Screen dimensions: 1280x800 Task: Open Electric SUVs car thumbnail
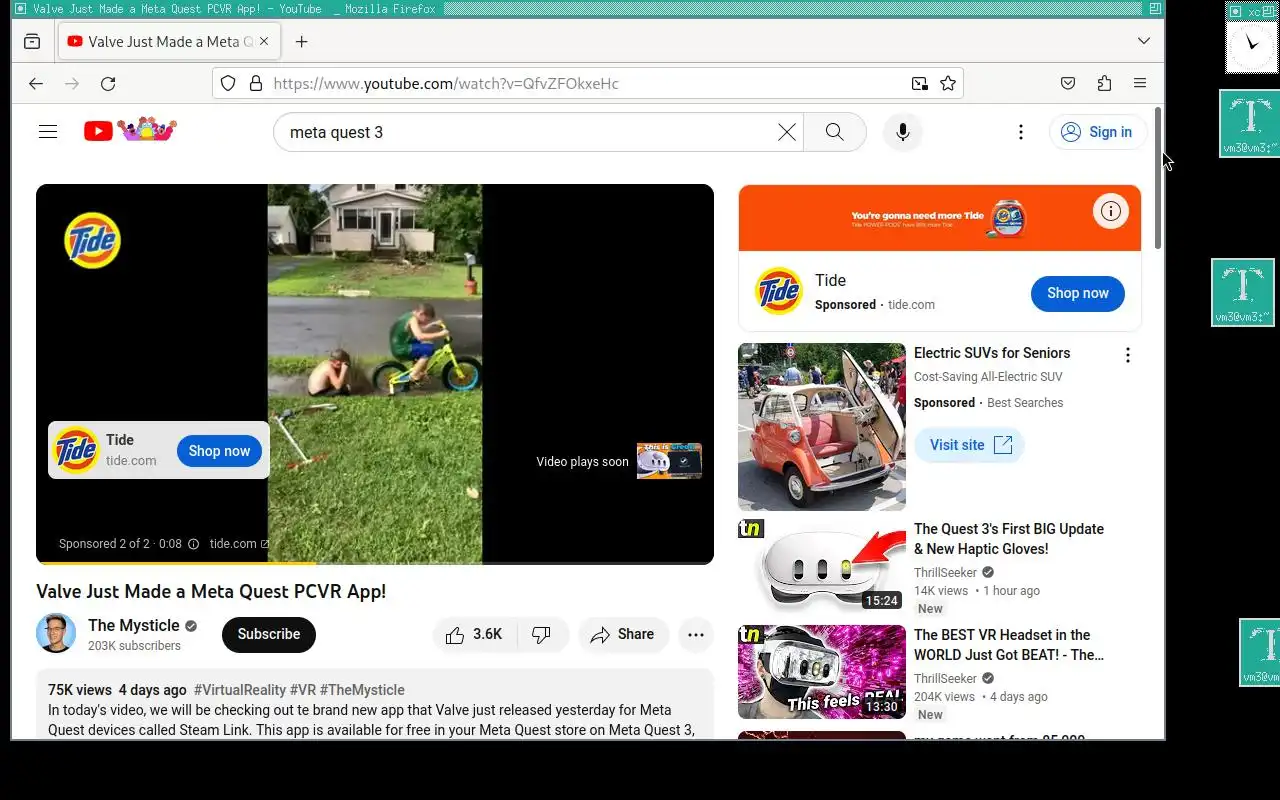(822, 427)
